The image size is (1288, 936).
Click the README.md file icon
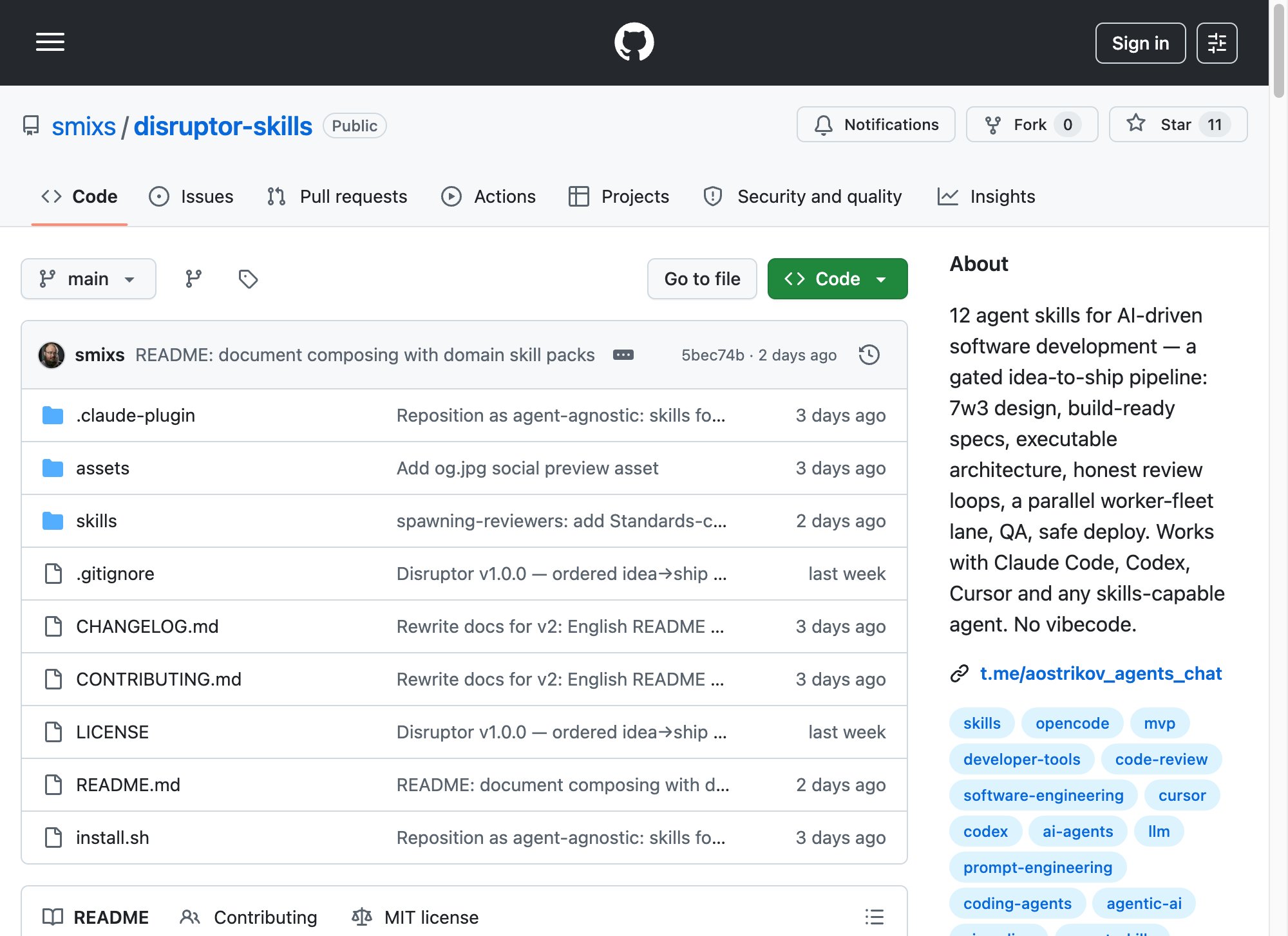click(x=53, y=785)
